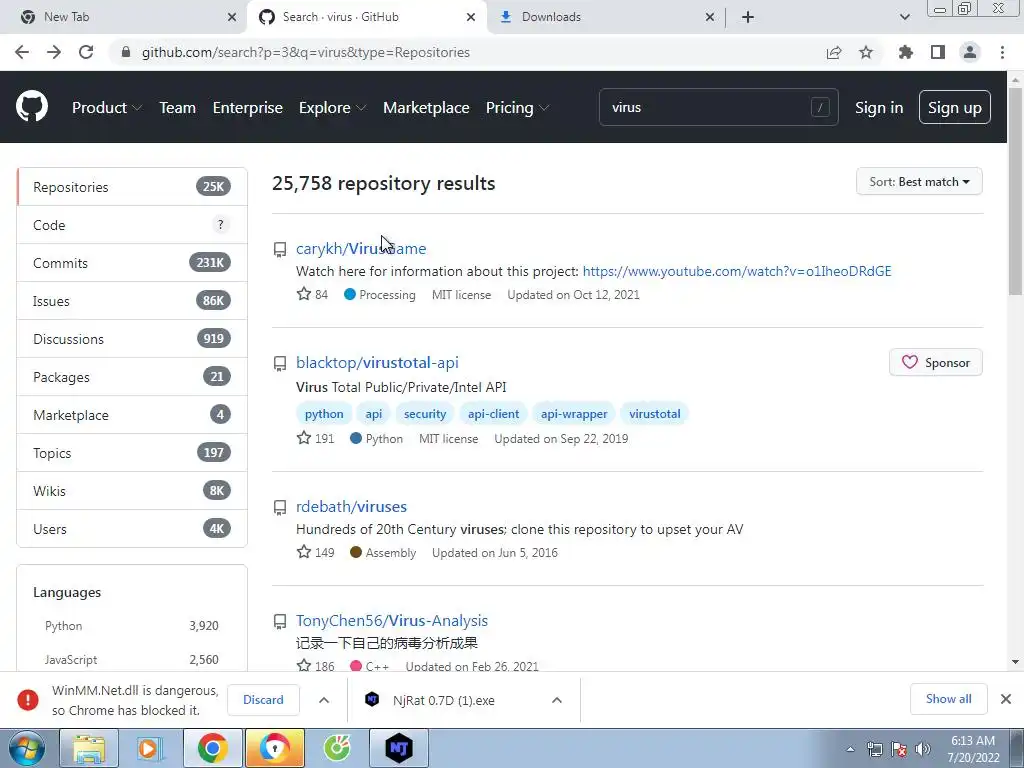The image size is (1024, 768).
Task: Open the blacktop/virustotal-api repository
Action: (377, 362)
